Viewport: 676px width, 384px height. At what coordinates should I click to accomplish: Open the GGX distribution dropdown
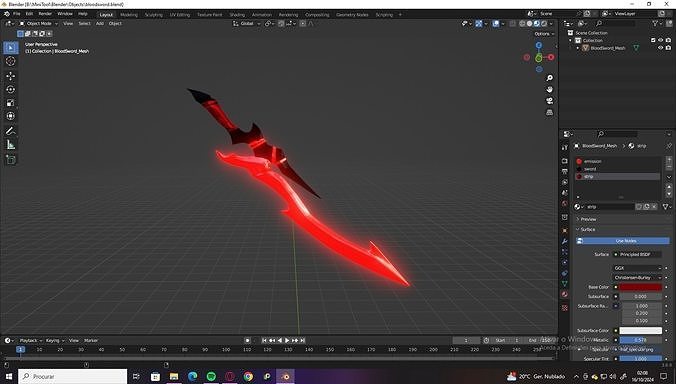[637, 268]
